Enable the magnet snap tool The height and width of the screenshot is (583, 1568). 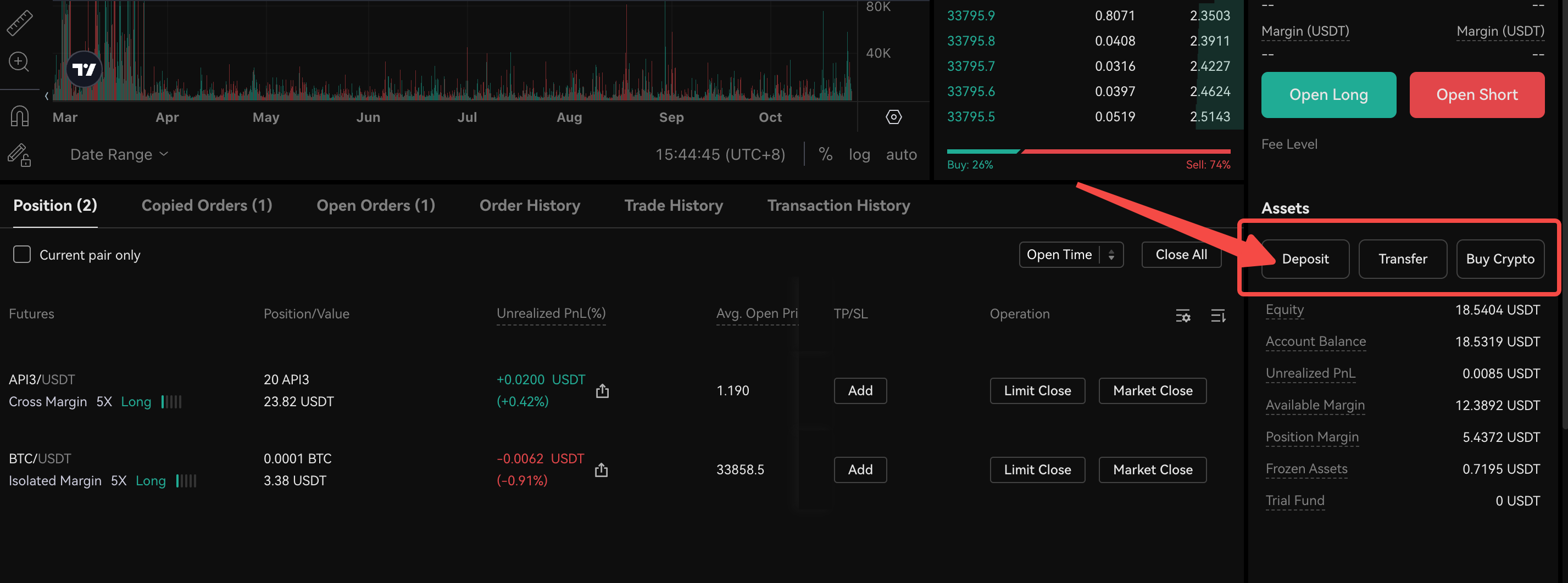(x=19, y=115)
